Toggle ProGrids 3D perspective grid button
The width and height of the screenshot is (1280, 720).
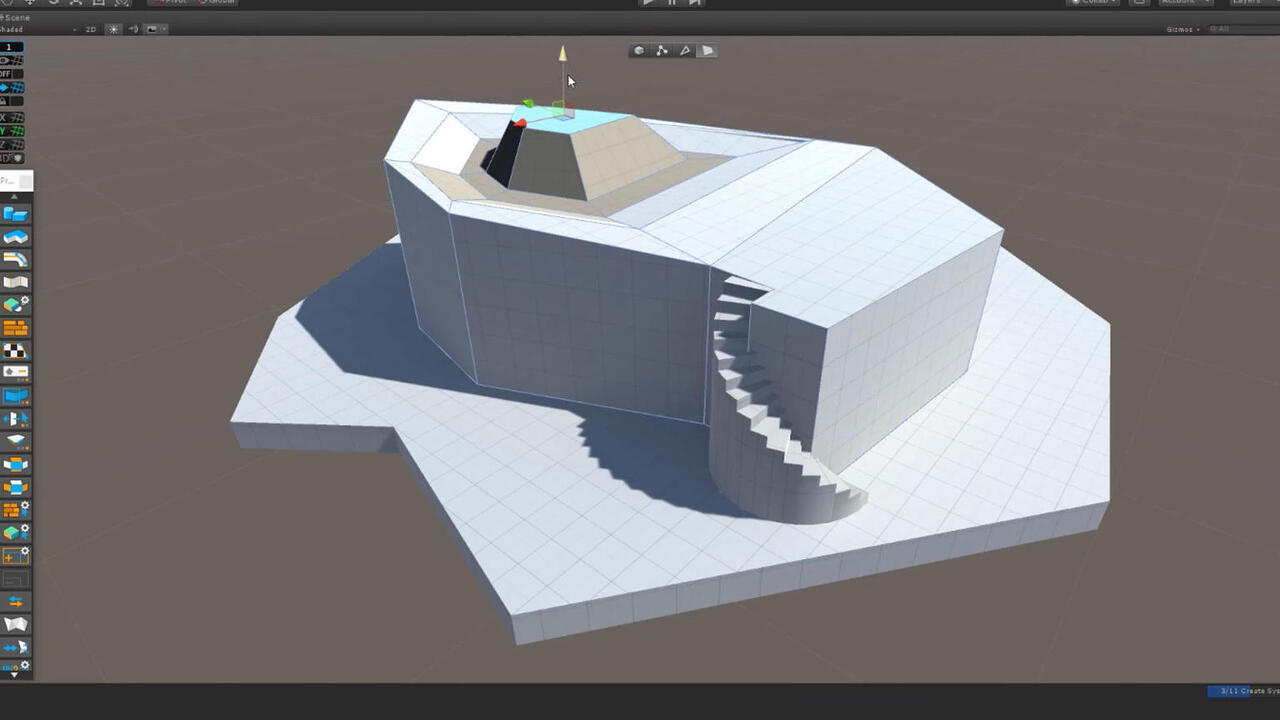click(x=12, y=158)
